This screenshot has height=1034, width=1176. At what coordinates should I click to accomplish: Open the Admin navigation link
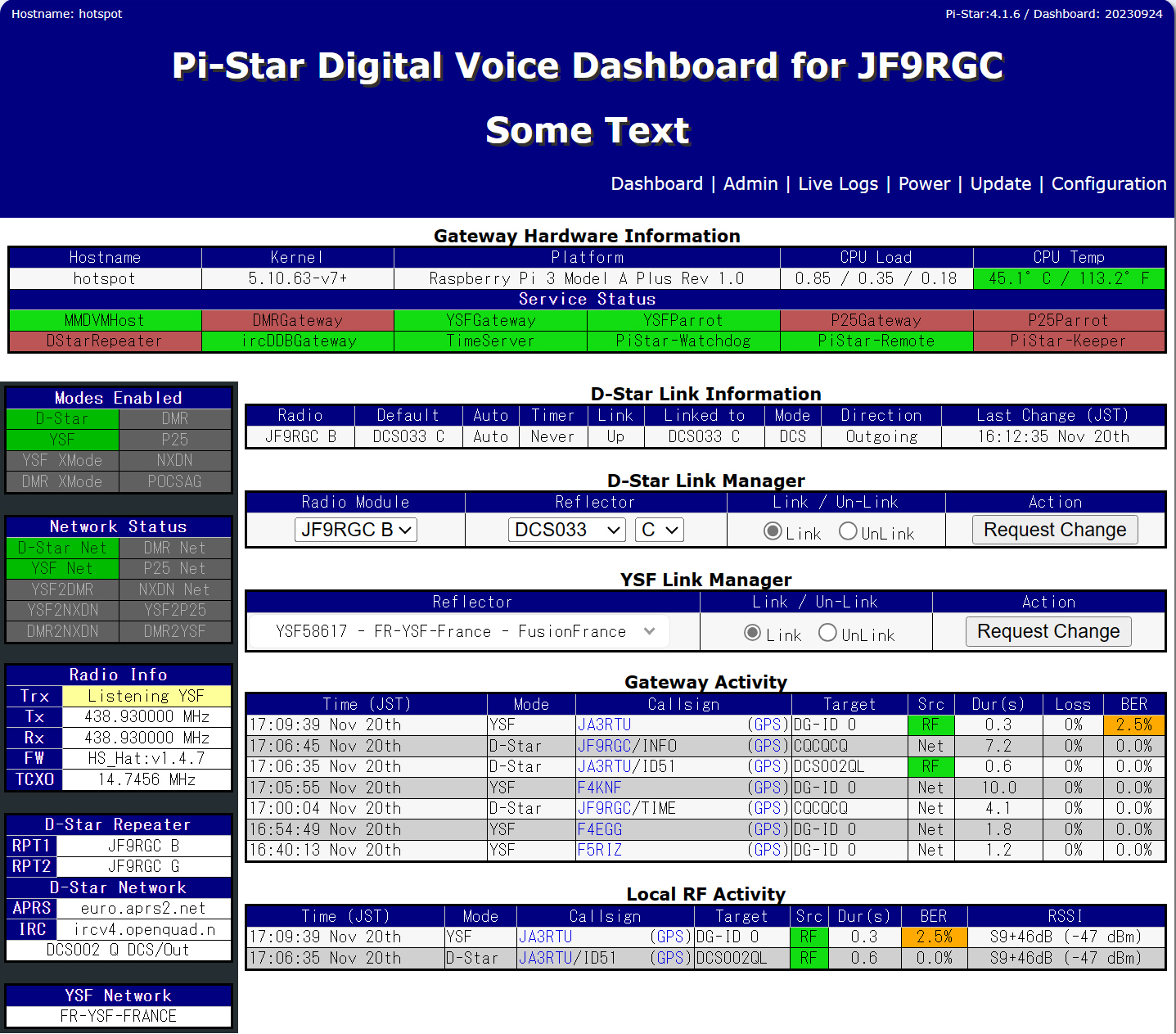point(750,183)
